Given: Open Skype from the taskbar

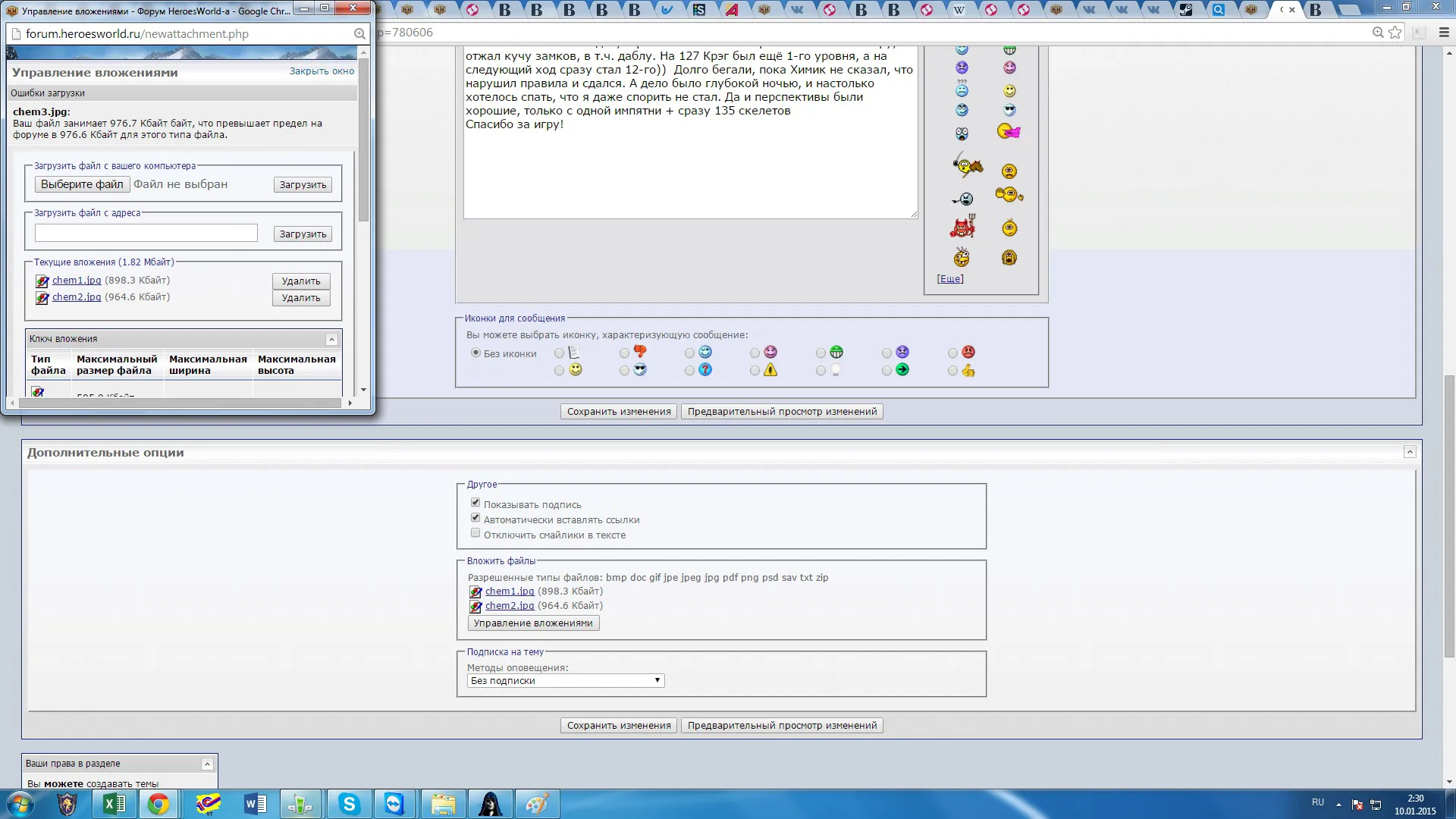Looking at the screenshot, I should pyautogui.click(x=349, y=804).
